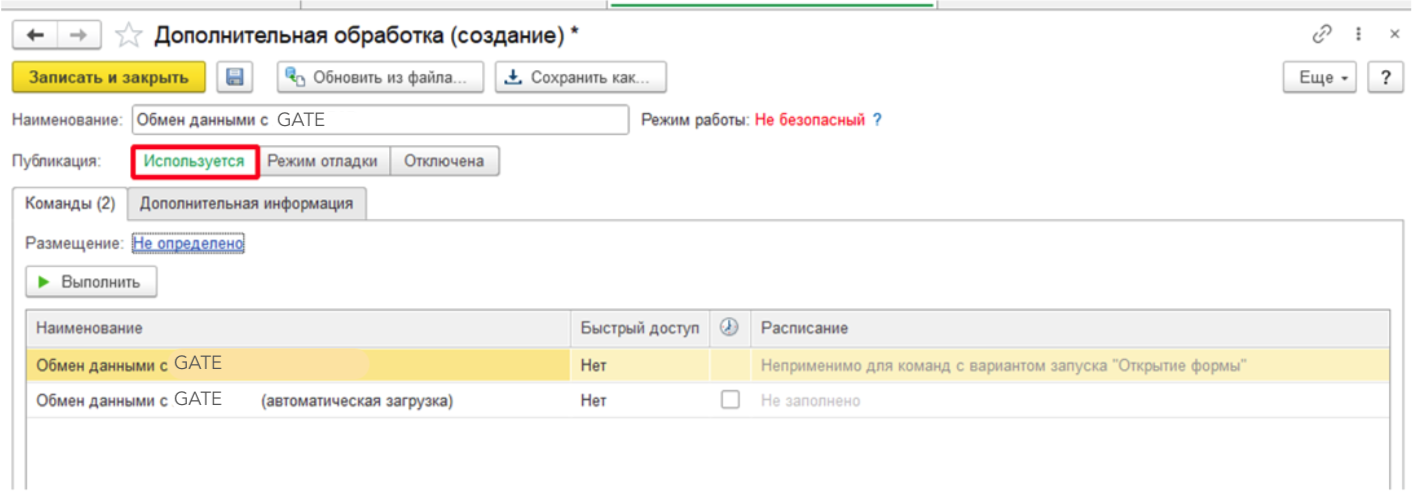
Task: Switch publication to Режим отладки
Action: [322, 161]
